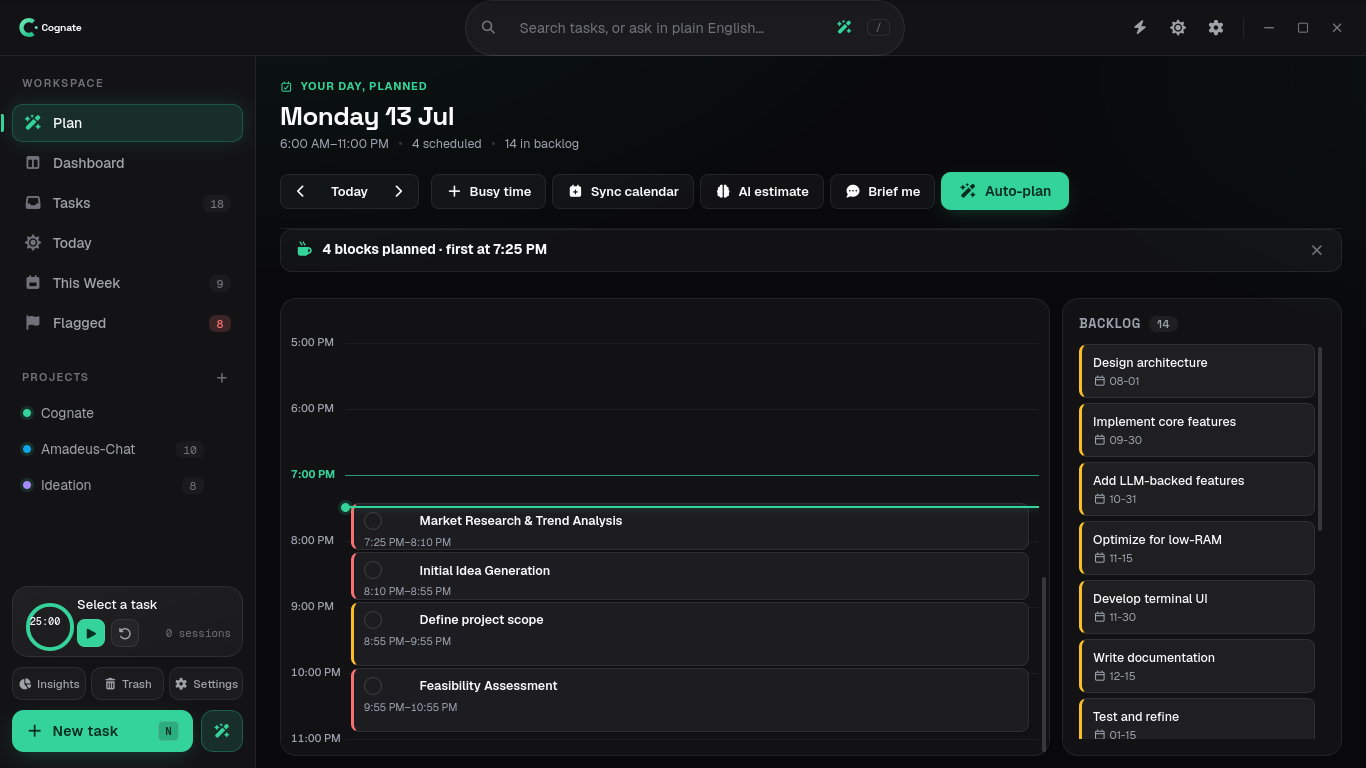Toggle the brightness theme icon
1366x768 pixels.
coord(1178,28)
